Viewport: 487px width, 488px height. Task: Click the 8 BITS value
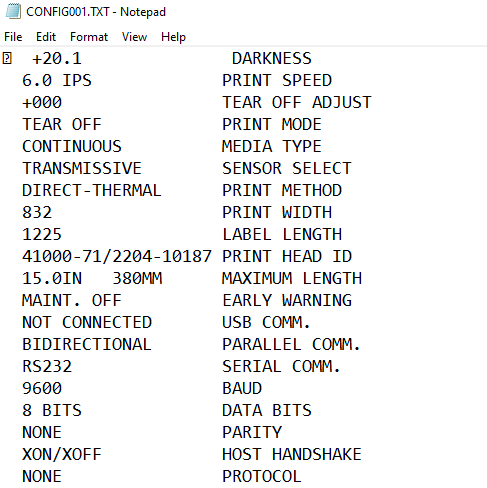click(x=52, y=411)
